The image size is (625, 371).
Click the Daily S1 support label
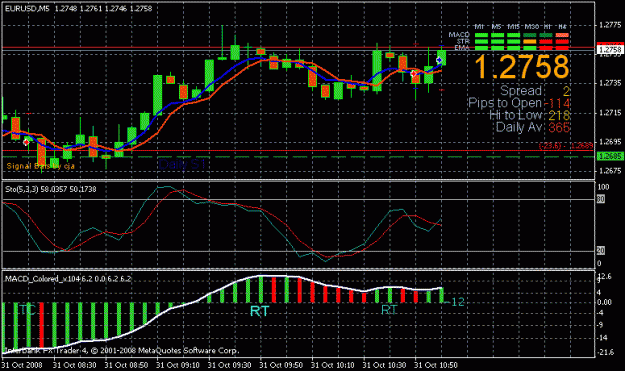[182, 164]
